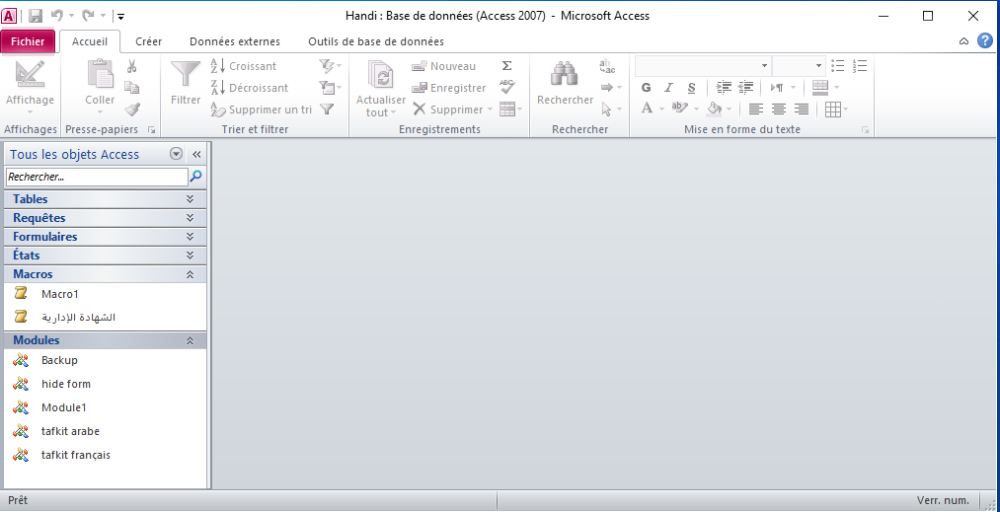Click the blue help question icon
This screenshot has width=1000, height=512.
pos(985,41)
